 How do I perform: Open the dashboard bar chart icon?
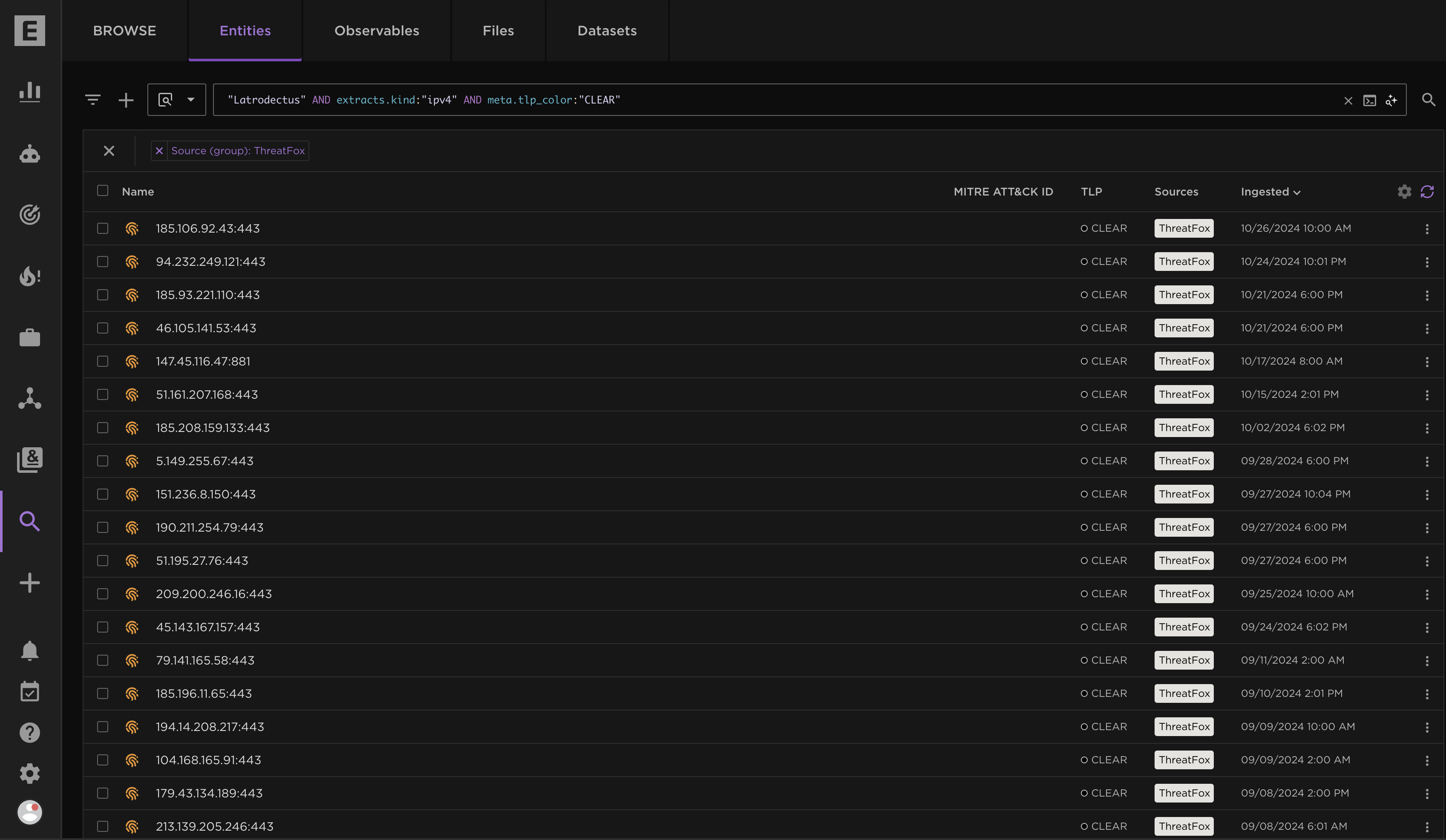[29, 92]
